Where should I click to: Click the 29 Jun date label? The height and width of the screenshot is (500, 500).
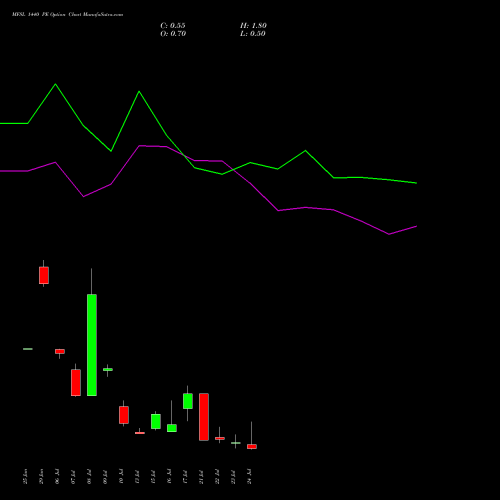point(41,476)
